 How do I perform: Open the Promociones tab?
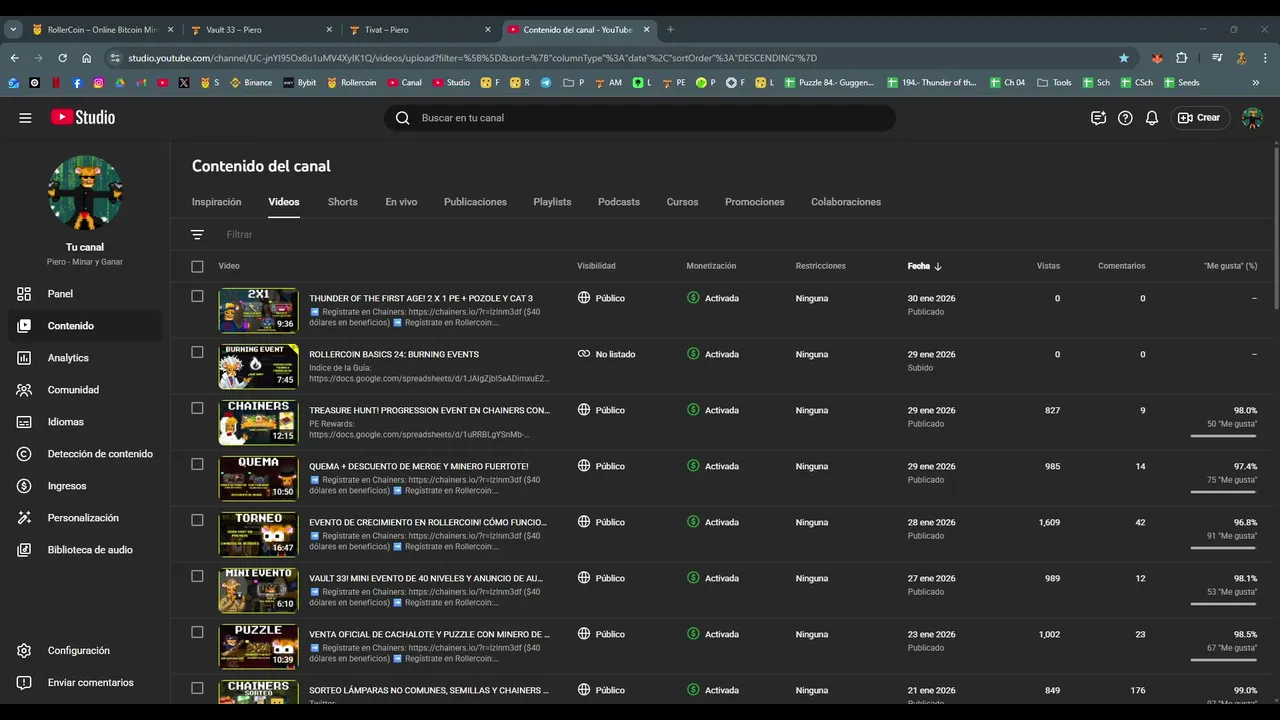pos(755,202)
